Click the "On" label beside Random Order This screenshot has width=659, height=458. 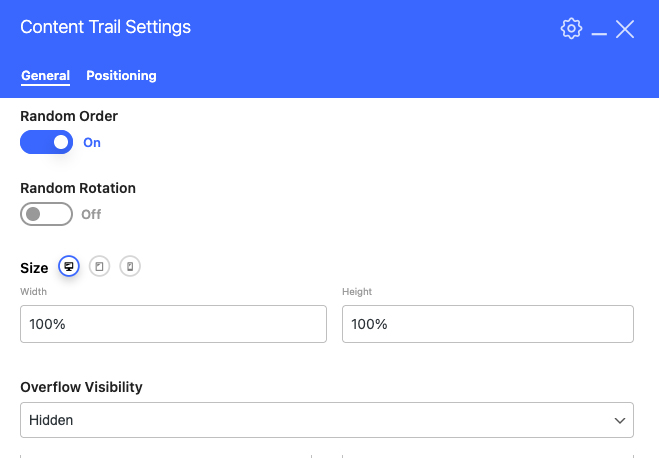pyautogui.click(x=92, y=142)
